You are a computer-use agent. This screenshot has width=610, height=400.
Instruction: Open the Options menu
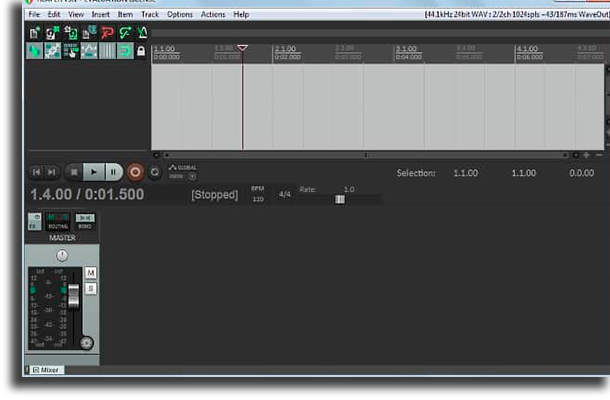[x=180, y=14]
